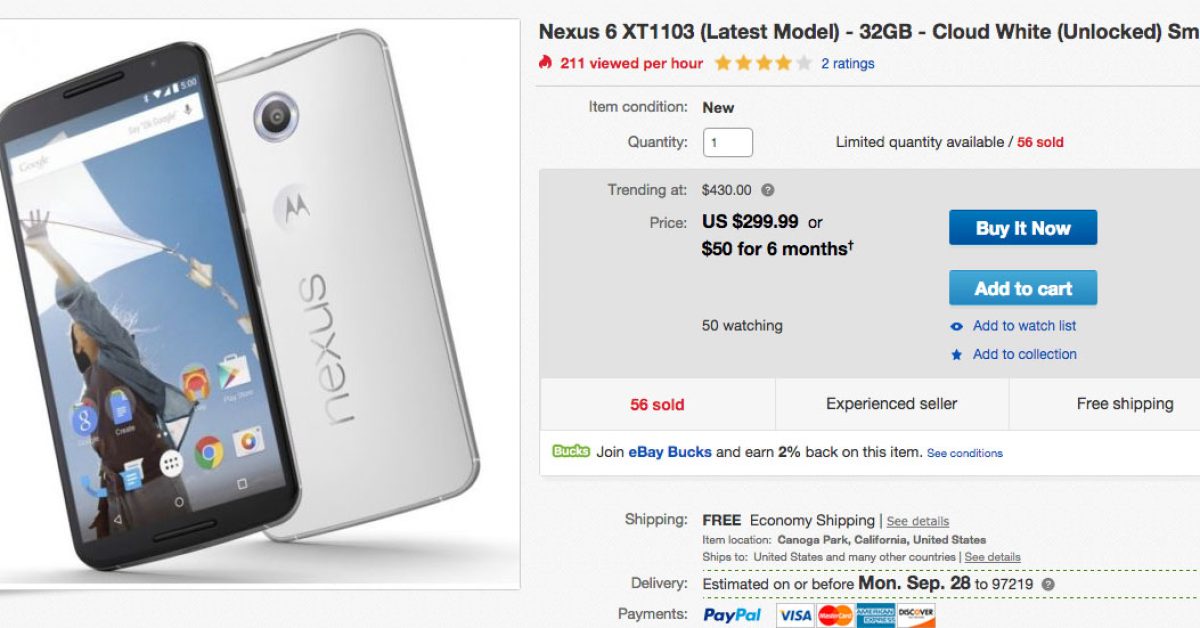This screenshot has width=1200, height=628.
Task: Click the Visa card icon
Action: click(x=795, y=615)
